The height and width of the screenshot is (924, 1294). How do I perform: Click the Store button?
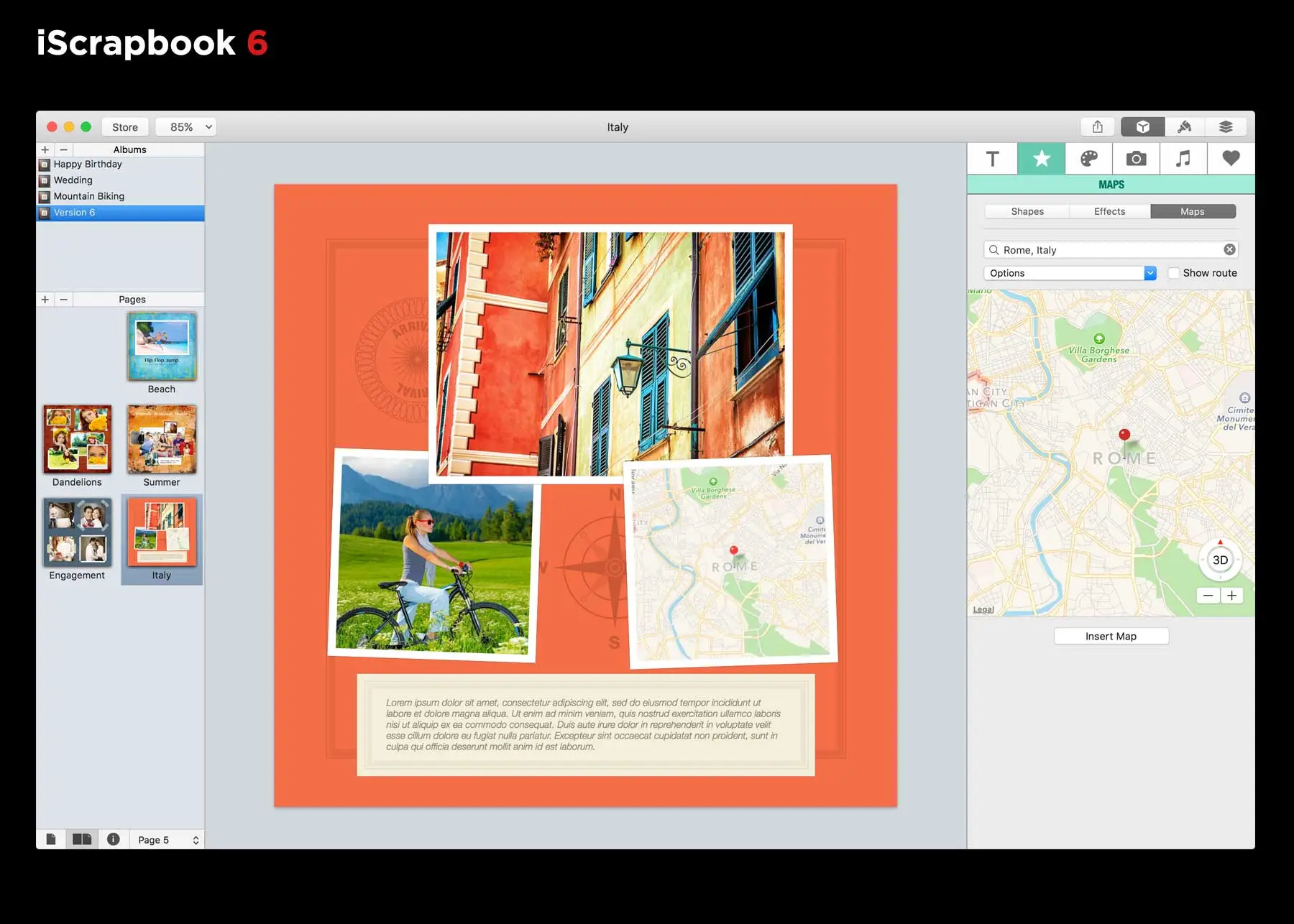125,127
